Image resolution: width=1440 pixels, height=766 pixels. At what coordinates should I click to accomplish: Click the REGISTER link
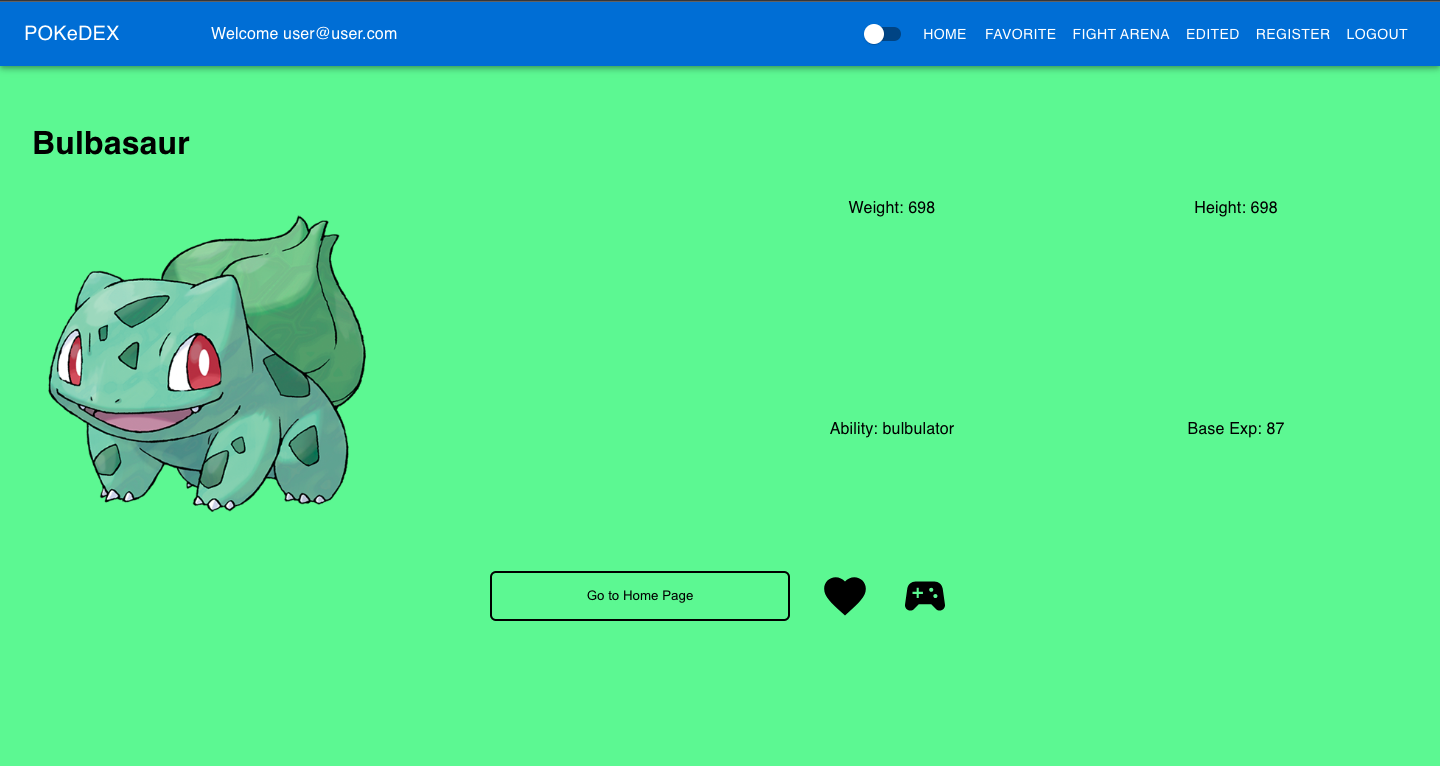pyautogui.click(x=1292, y=34)
